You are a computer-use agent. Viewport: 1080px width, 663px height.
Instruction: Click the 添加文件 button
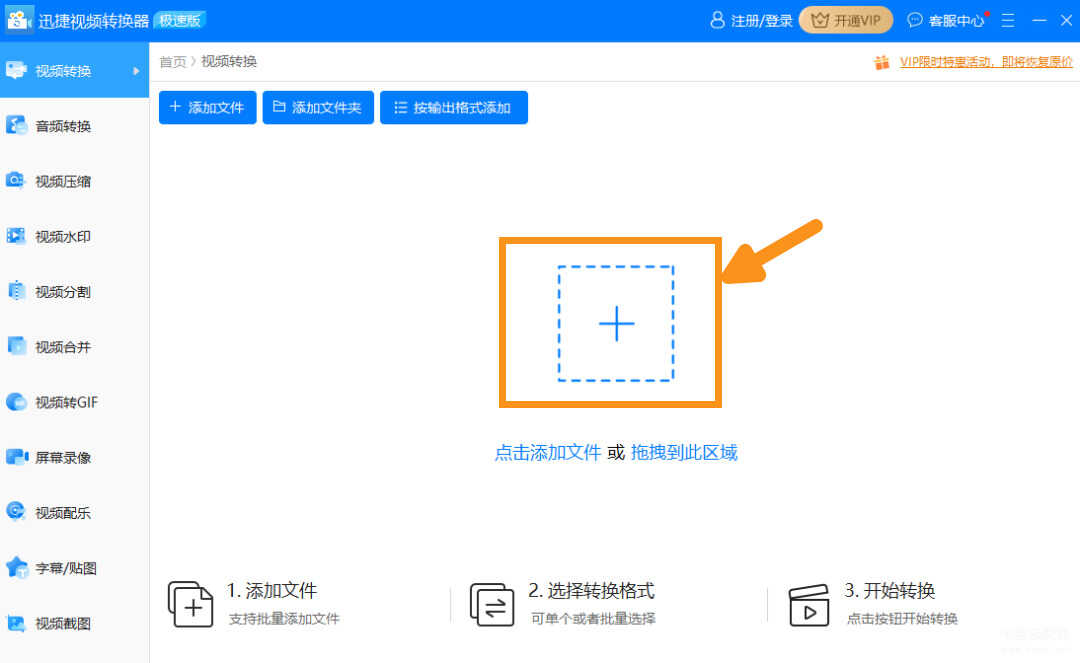click(207, 107)
